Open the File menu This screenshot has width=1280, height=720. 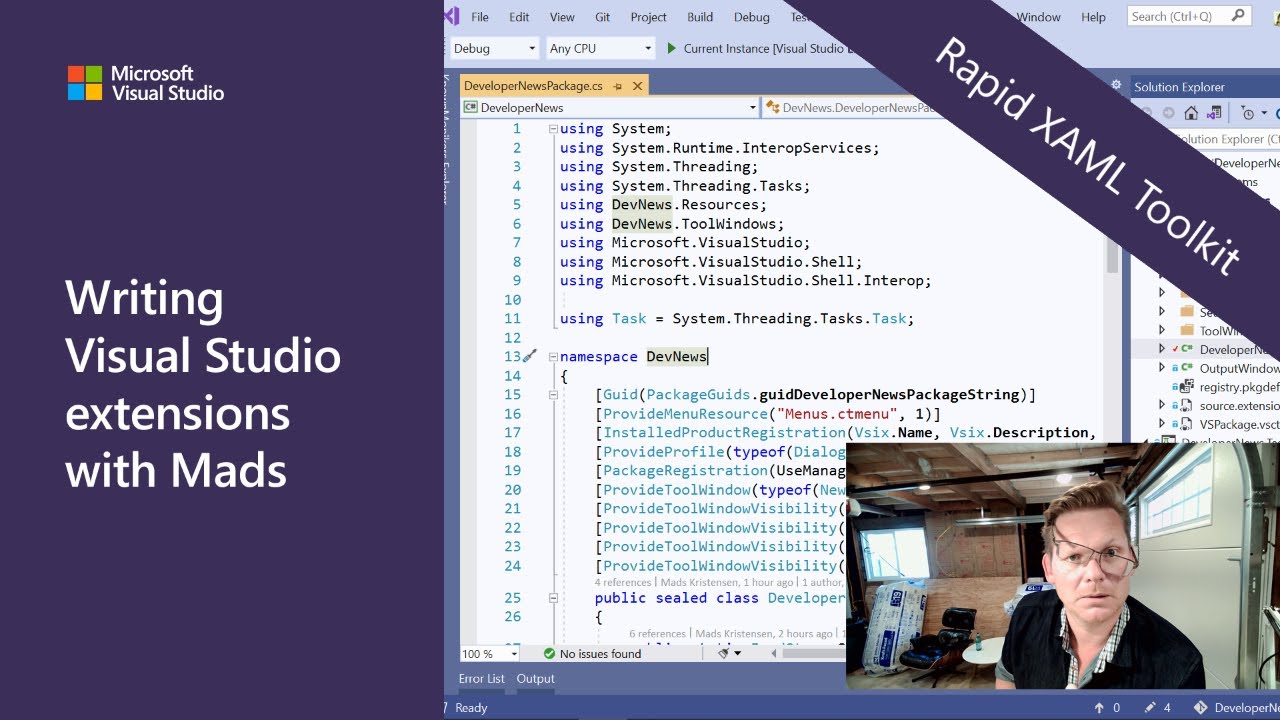tap(480, 17)
